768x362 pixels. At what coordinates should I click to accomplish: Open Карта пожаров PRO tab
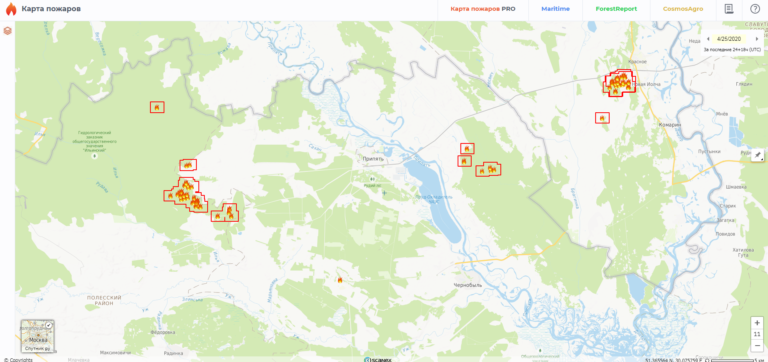pos(482,9)
